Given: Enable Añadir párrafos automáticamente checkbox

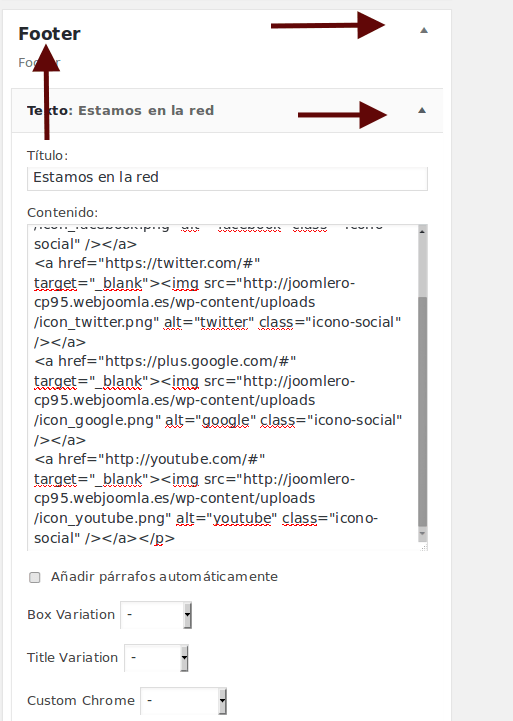Looking at the screenshot, I should pos(35,577).
